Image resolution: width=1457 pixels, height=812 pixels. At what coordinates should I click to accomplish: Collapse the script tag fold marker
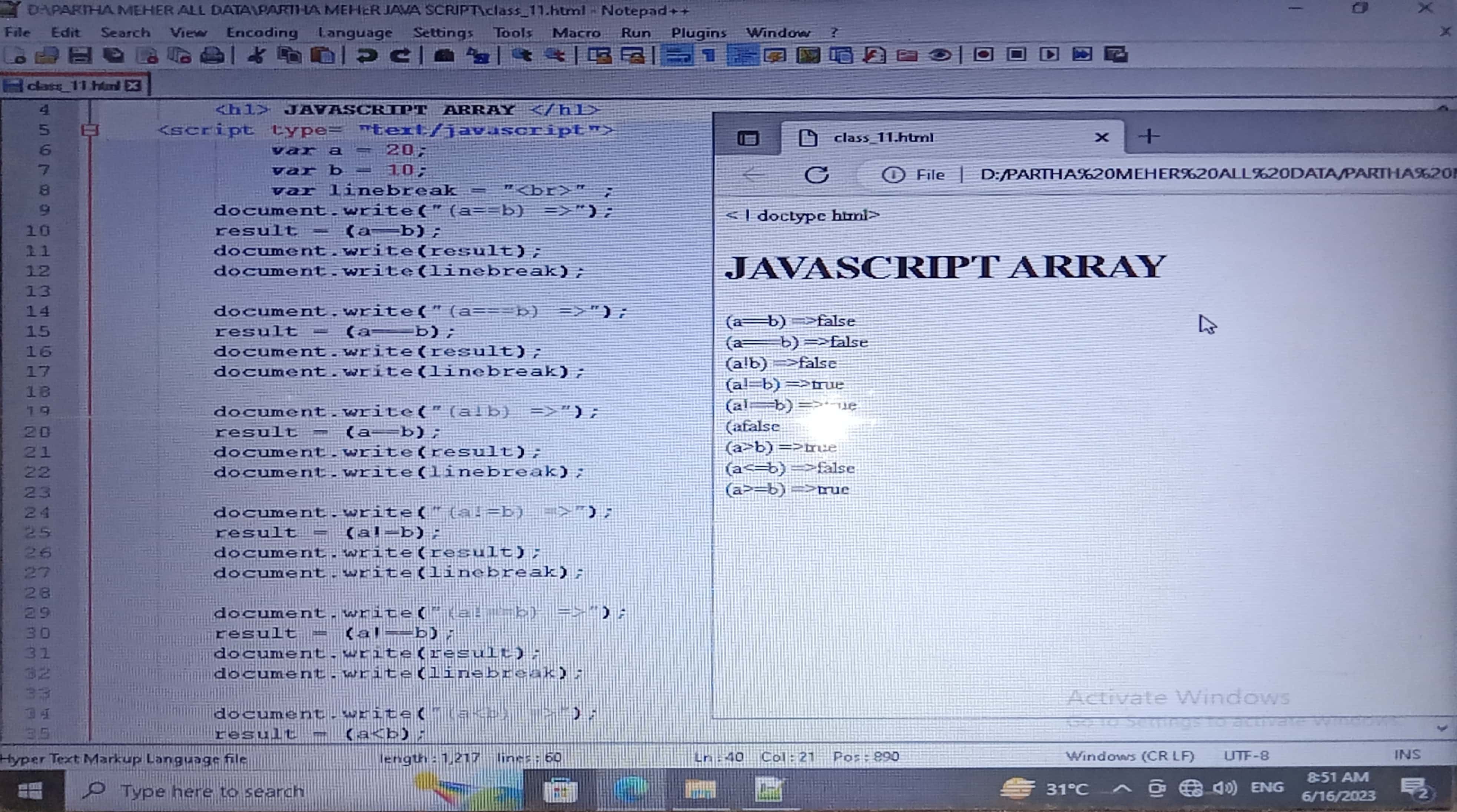(89, 131)
